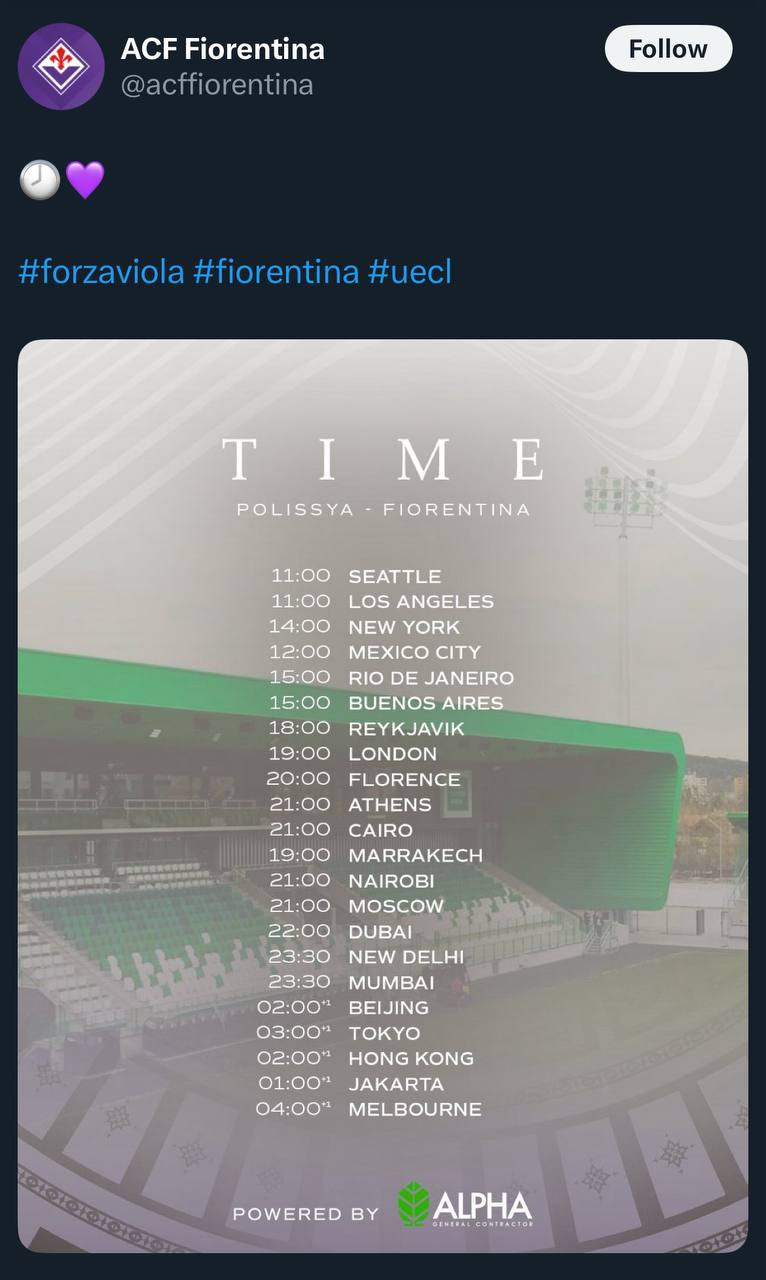Click the POWERED BY sponsor text
The image size is (766, 1280).
pyautogui.click(x=306, y=1214)
